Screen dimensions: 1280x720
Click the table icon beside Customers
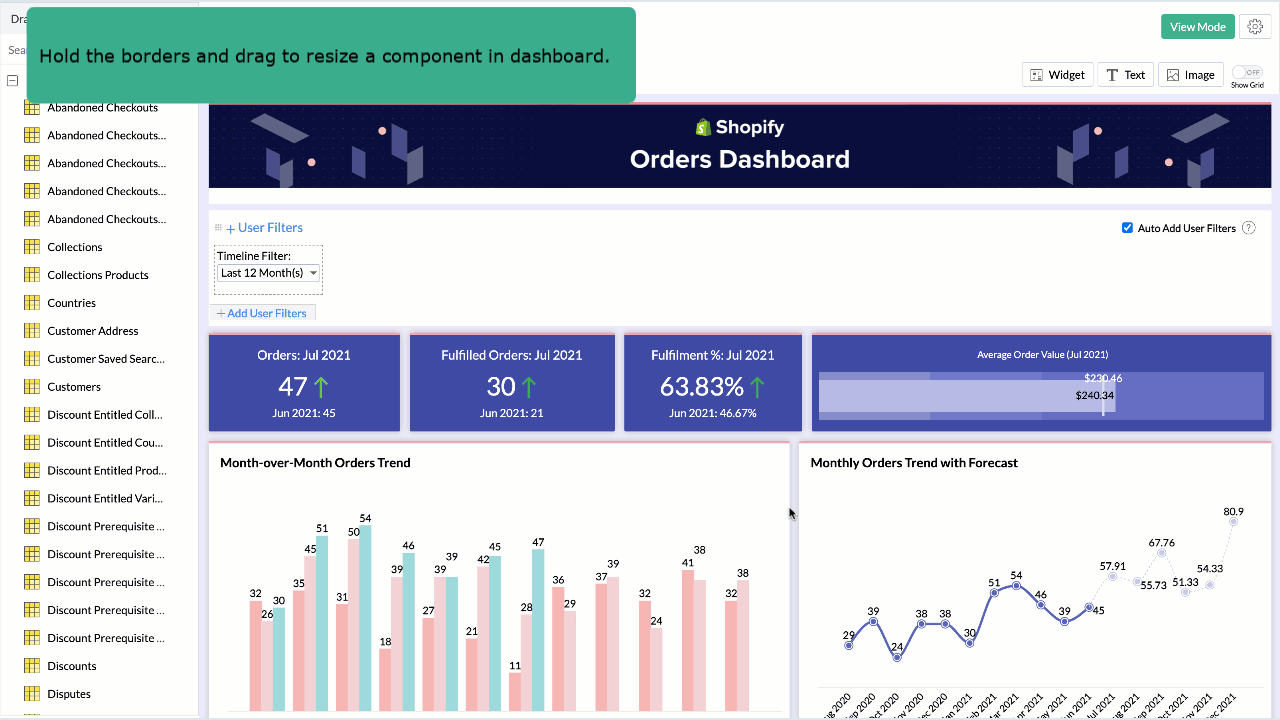(x=31, y=387)
